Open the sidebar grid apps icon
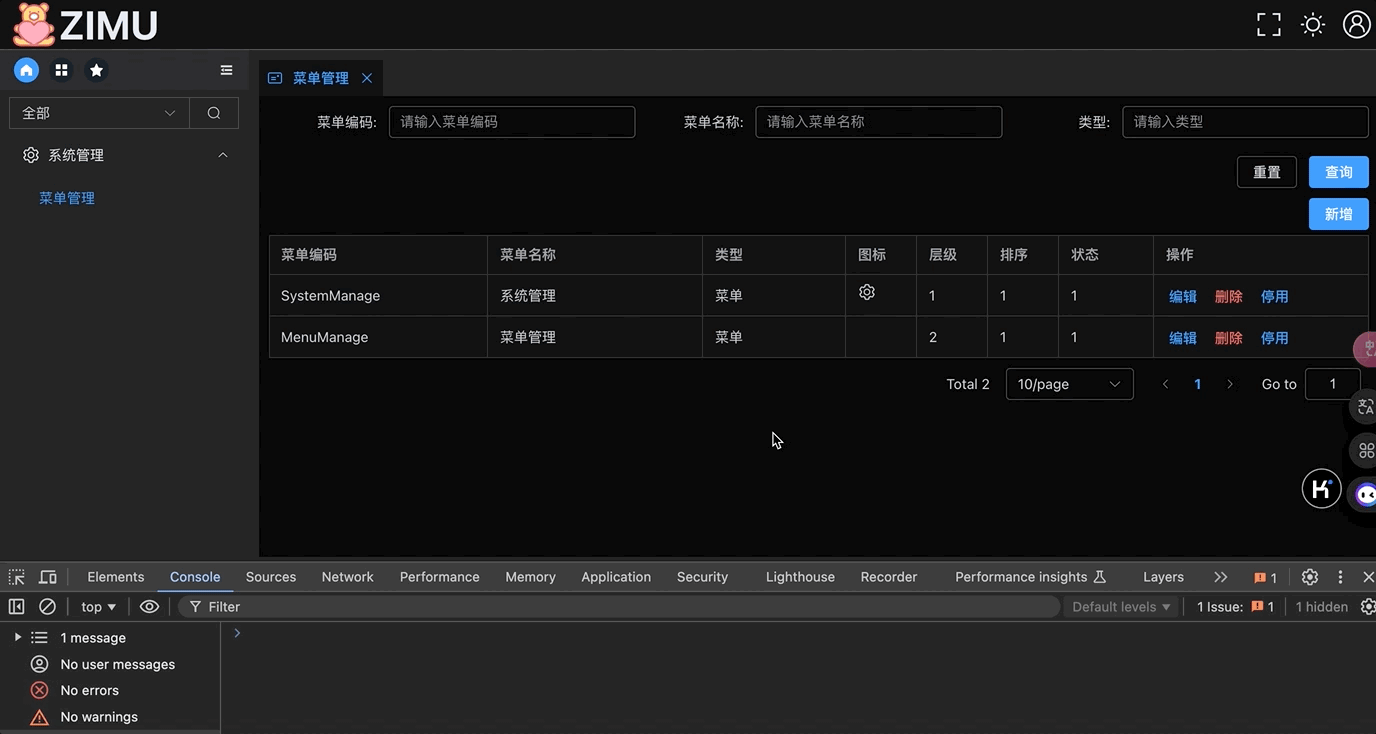 [x=61, y=70]
